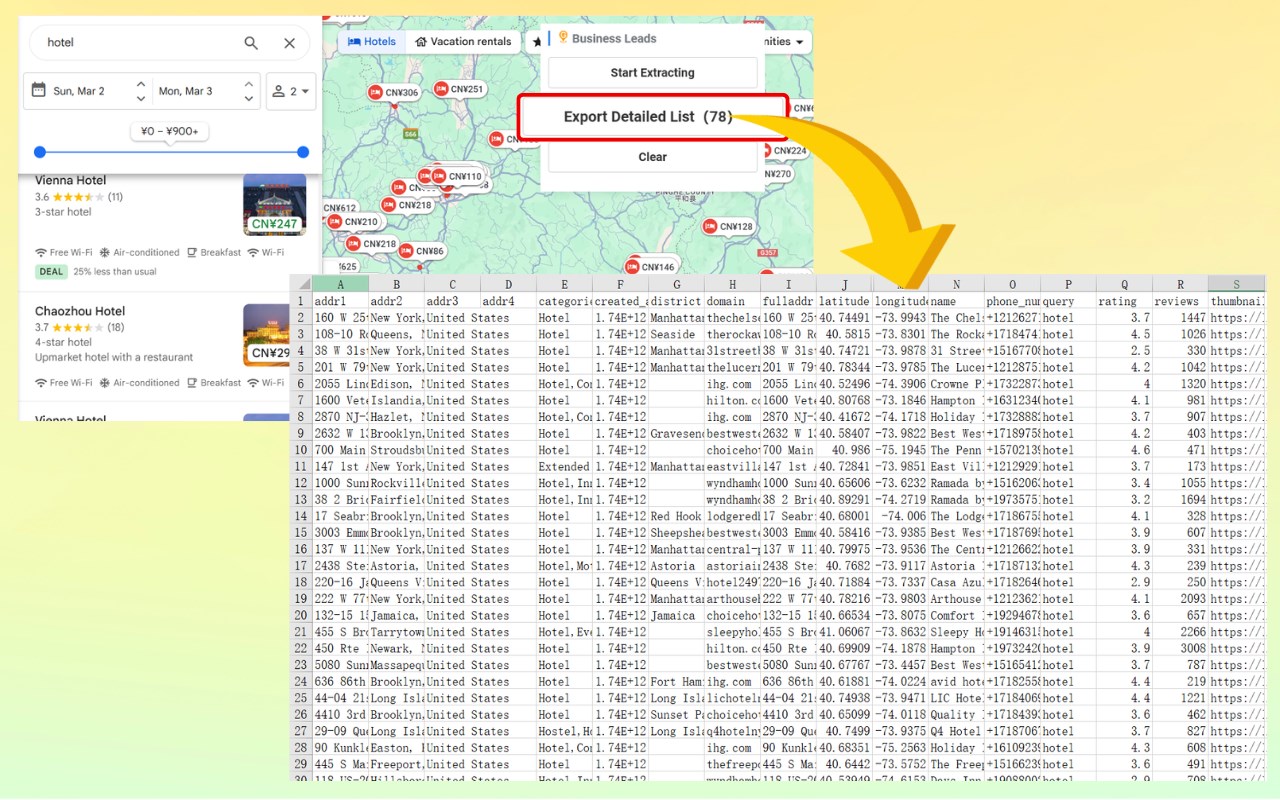
Task: Click Export Detailed List (78) button
Action: (652, 117)
